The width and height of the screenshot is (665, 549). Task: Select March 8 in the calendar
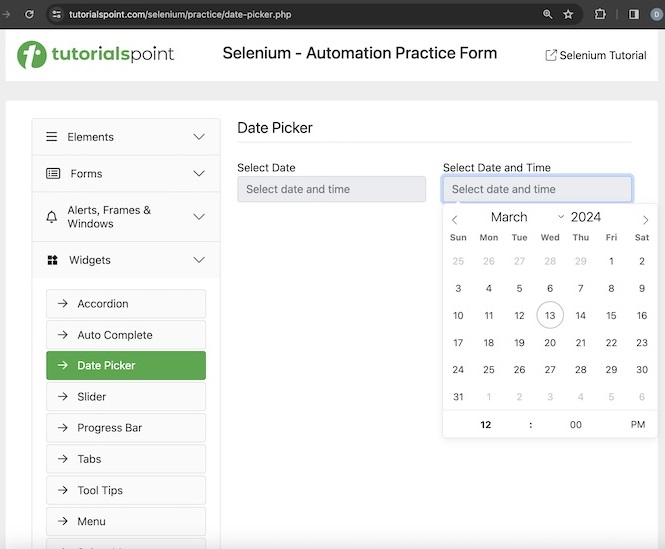click(x=611, y=288)
